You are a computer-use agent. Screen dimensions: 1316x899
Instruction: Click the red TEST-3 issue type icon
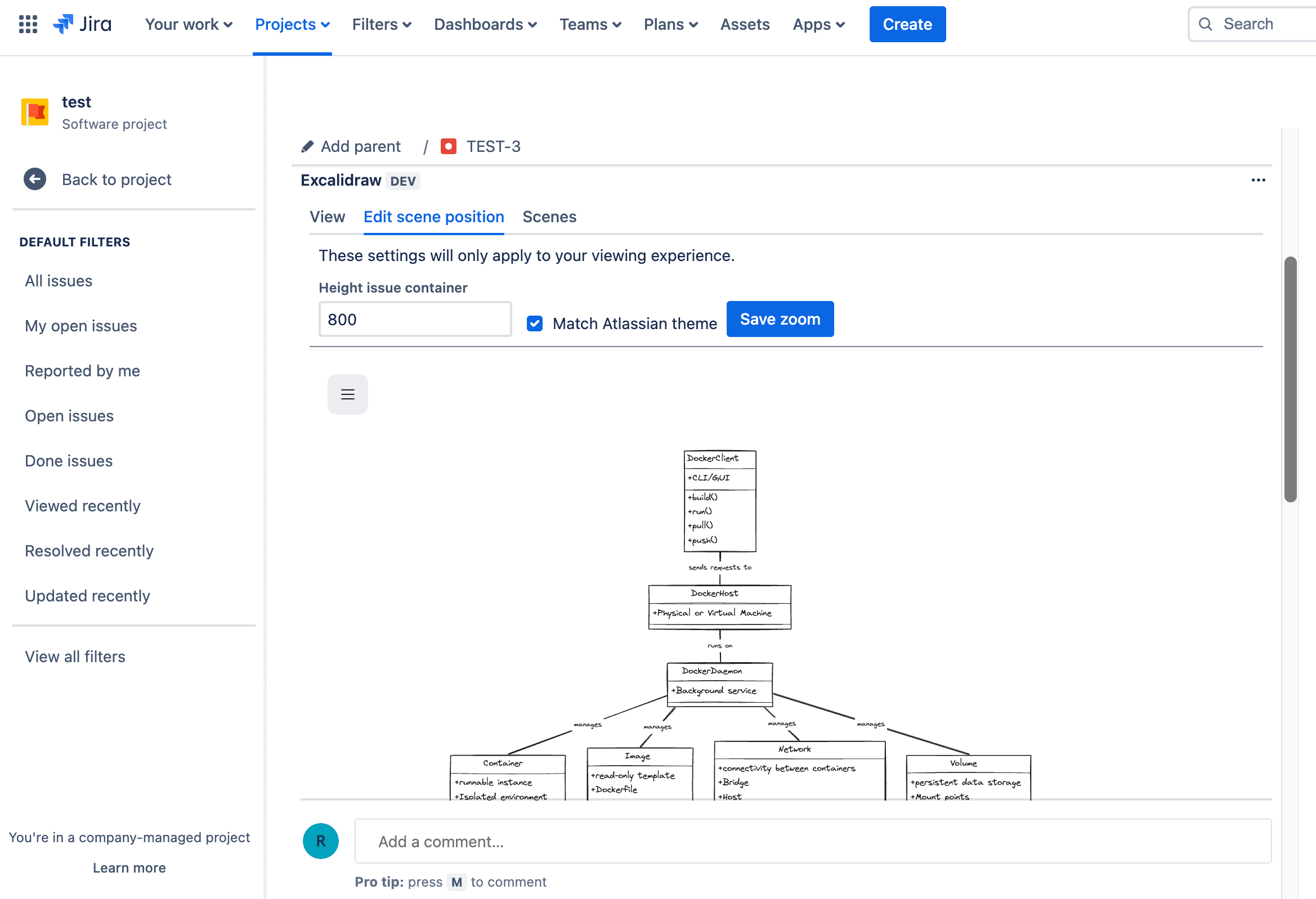tap(448, 147)
